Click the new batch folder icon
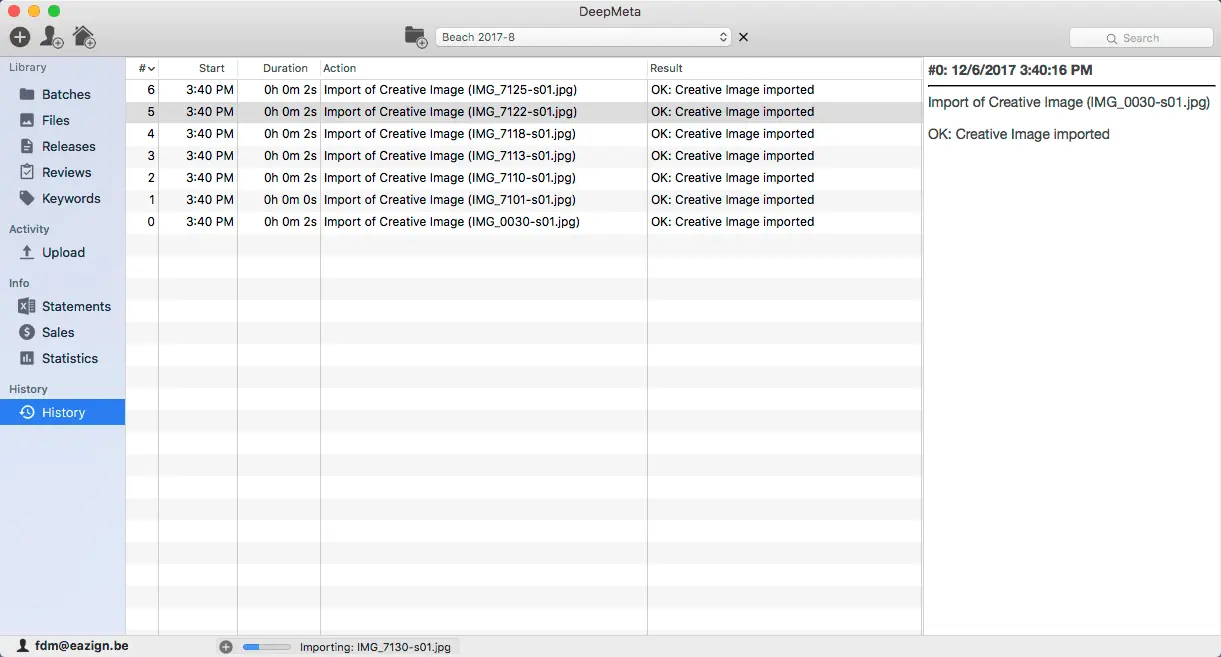Screen dimensions: 1221x657 tap(416, 37)
